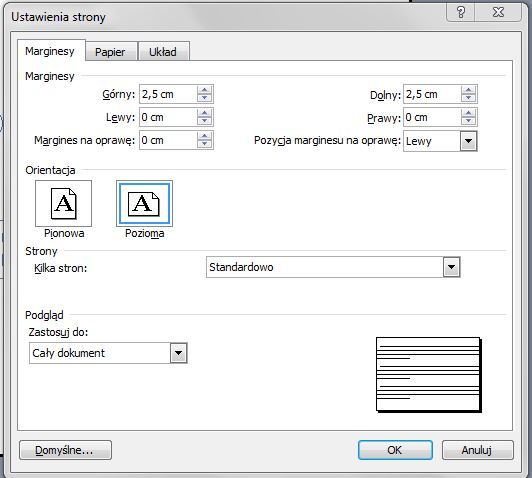Switch to the Papier tab
The width and height of the screenshot is (532, 478).
pyautogui.click(x=110, y=52)
